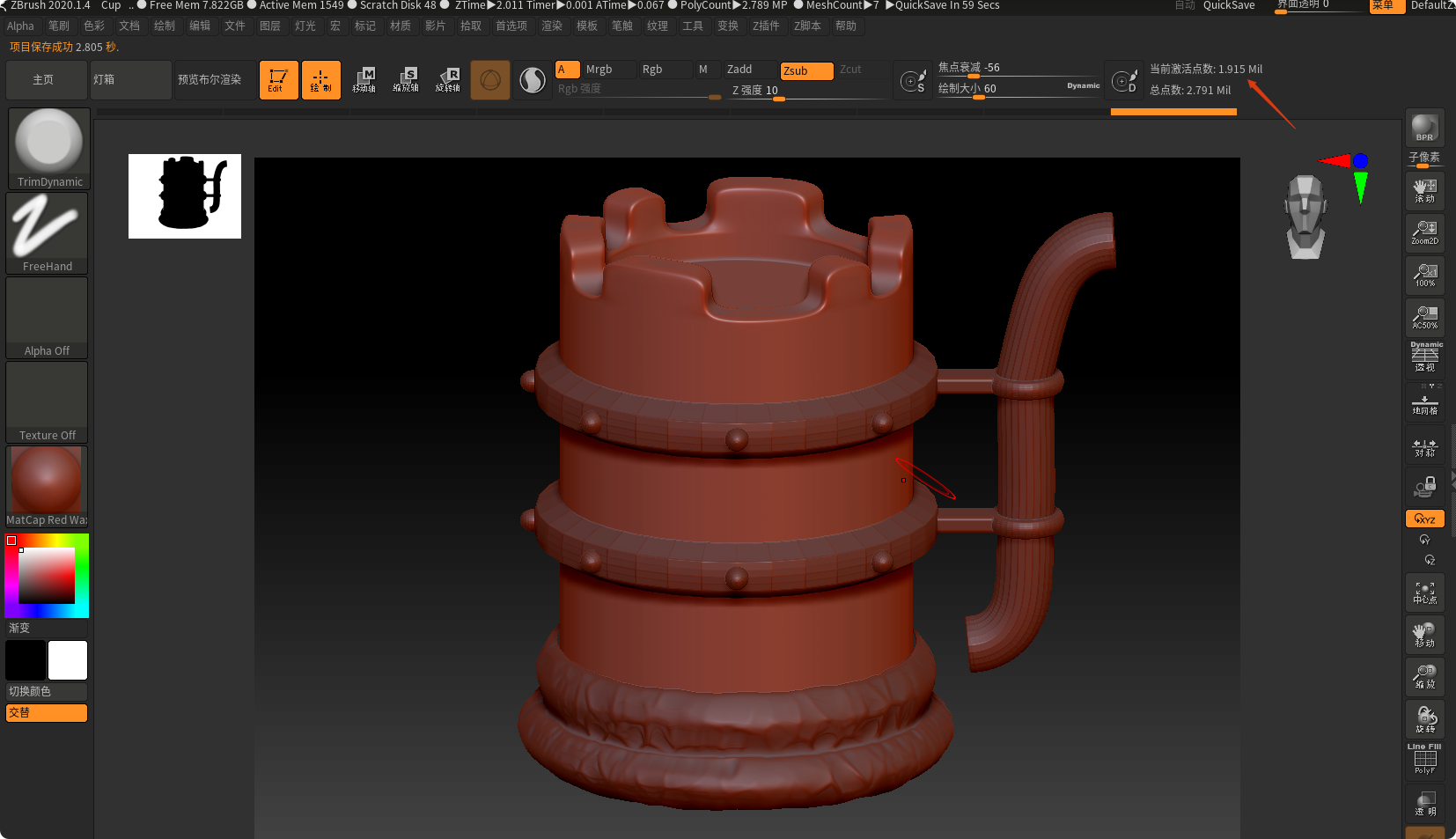Image resolution: width=1456 pixels, height=839 pixels.
Task: Open the FreeHand stroke selector
Action: (47, 225)
